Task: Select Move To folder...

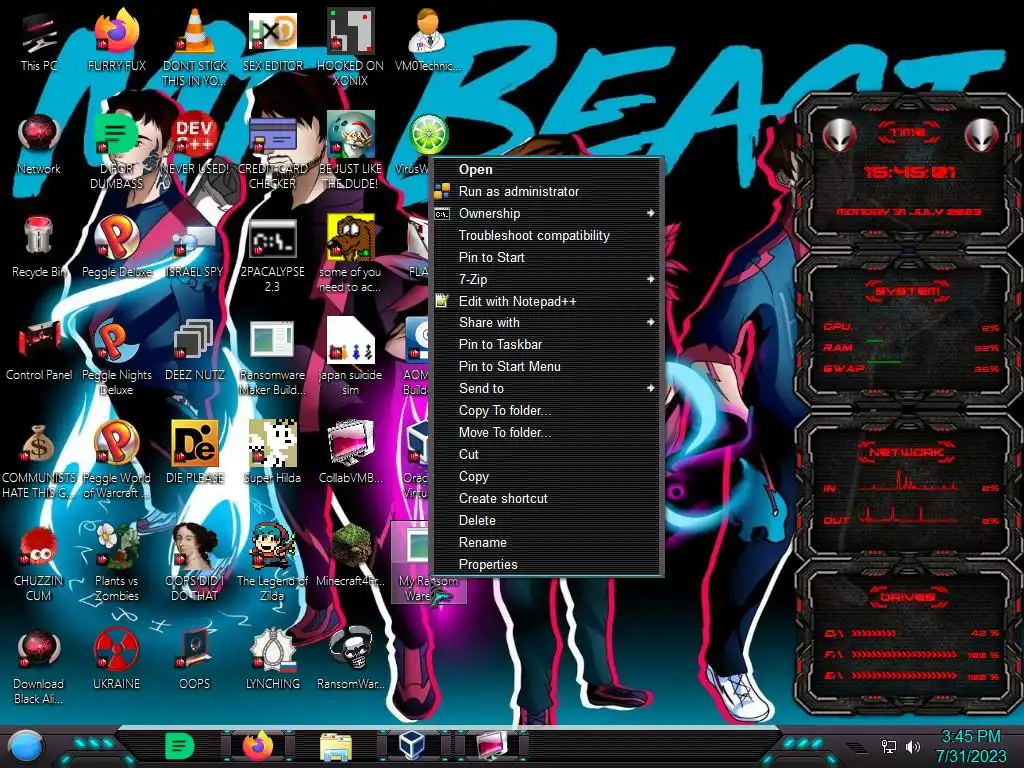Action: tap(547, 432)
